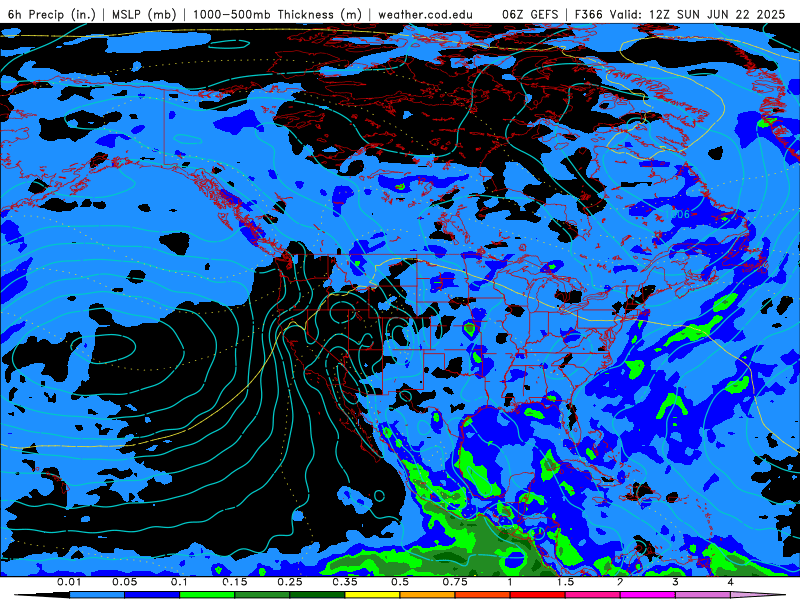
Task: Click the 0.05 legend value
Action: point(124,582)
